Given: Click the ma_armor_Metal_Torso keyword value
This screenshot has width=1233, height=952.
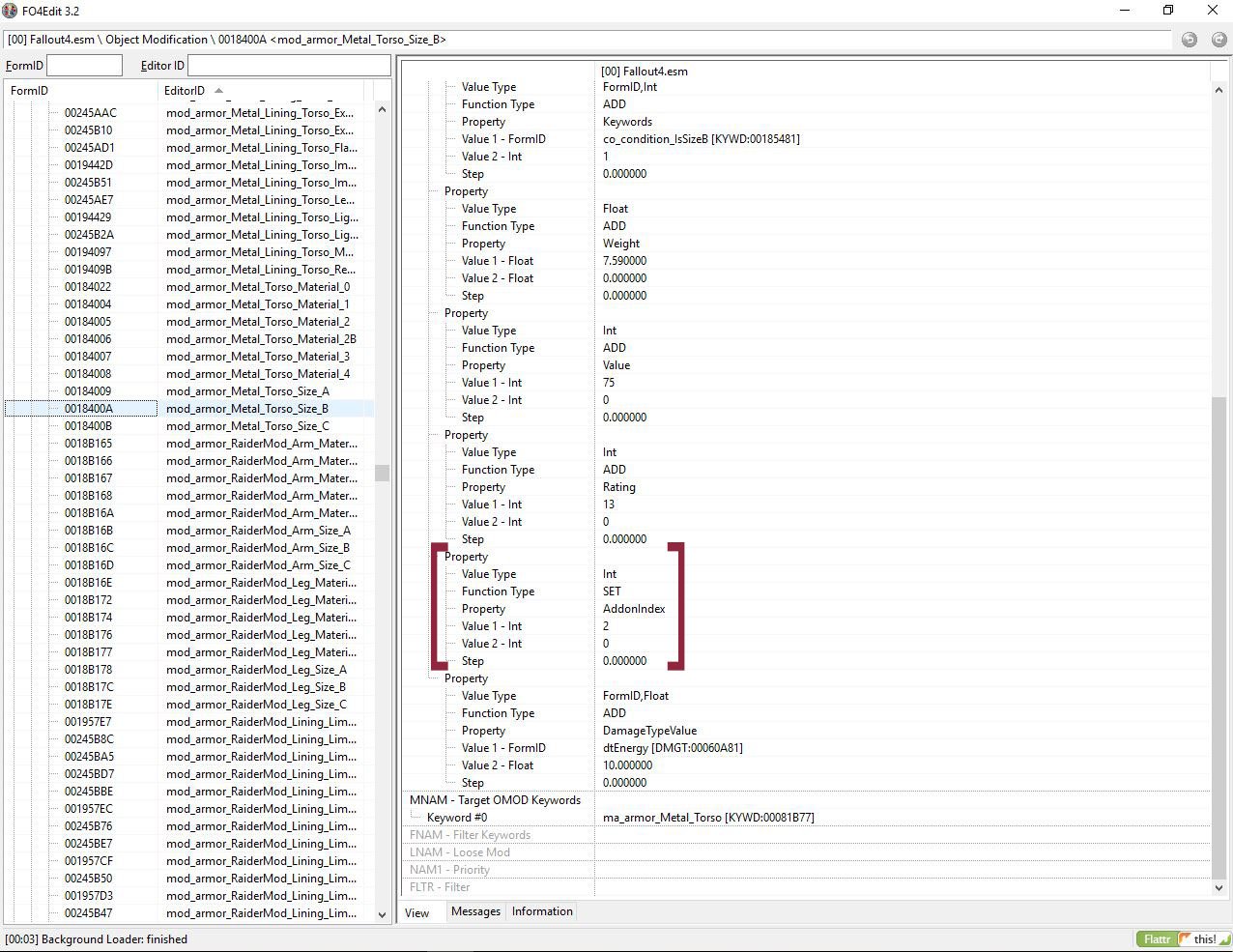Looking at the screenshot, I should [708, 818].
